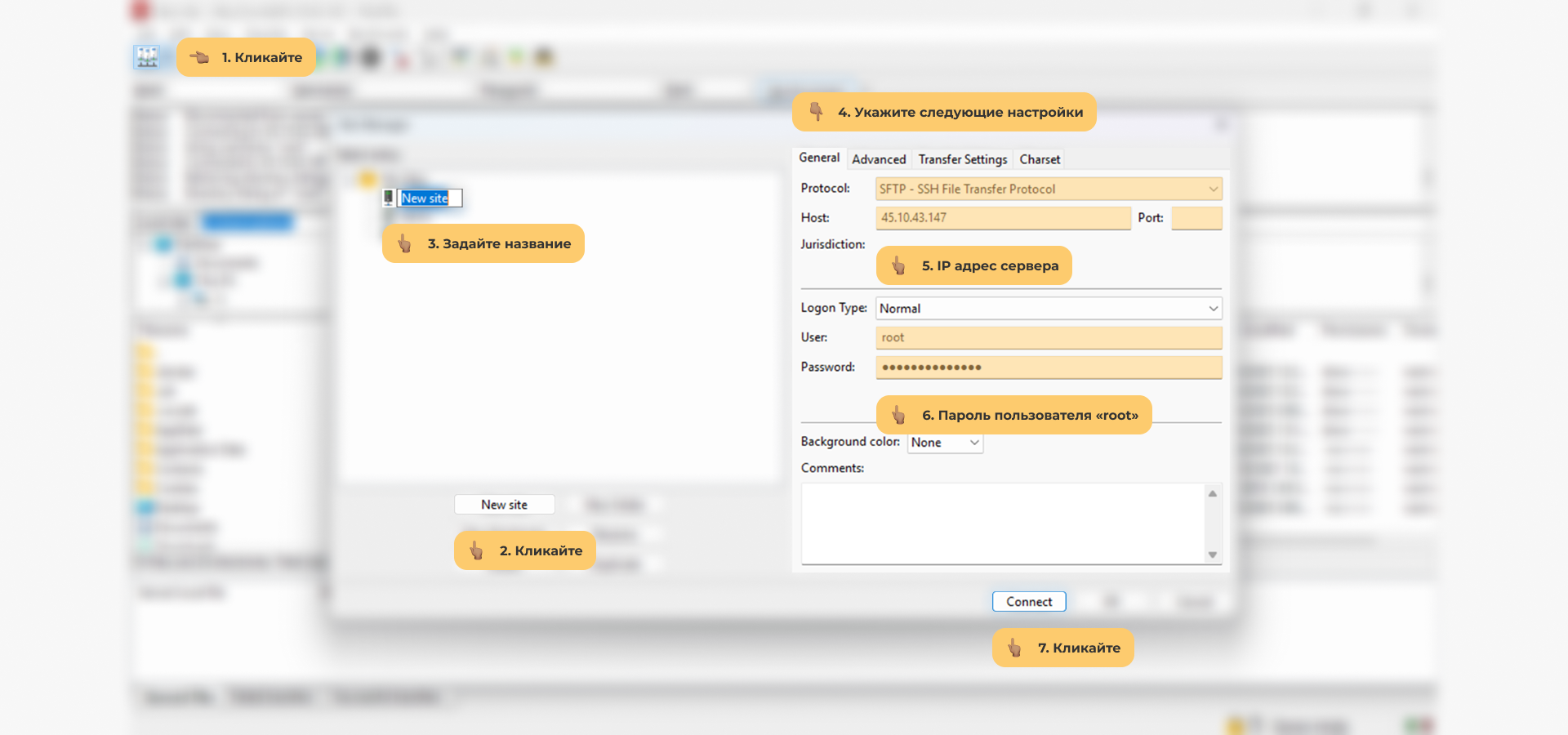The height and width of the screenshot is (735, 1568).
Task: Switch to the Advanced tab
Action: (879, 159)
